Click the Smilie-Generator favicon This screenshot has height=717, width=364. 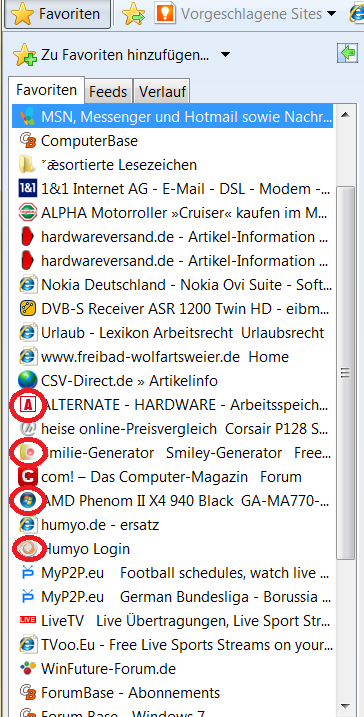pyautogui.click(x=28, y=453)
